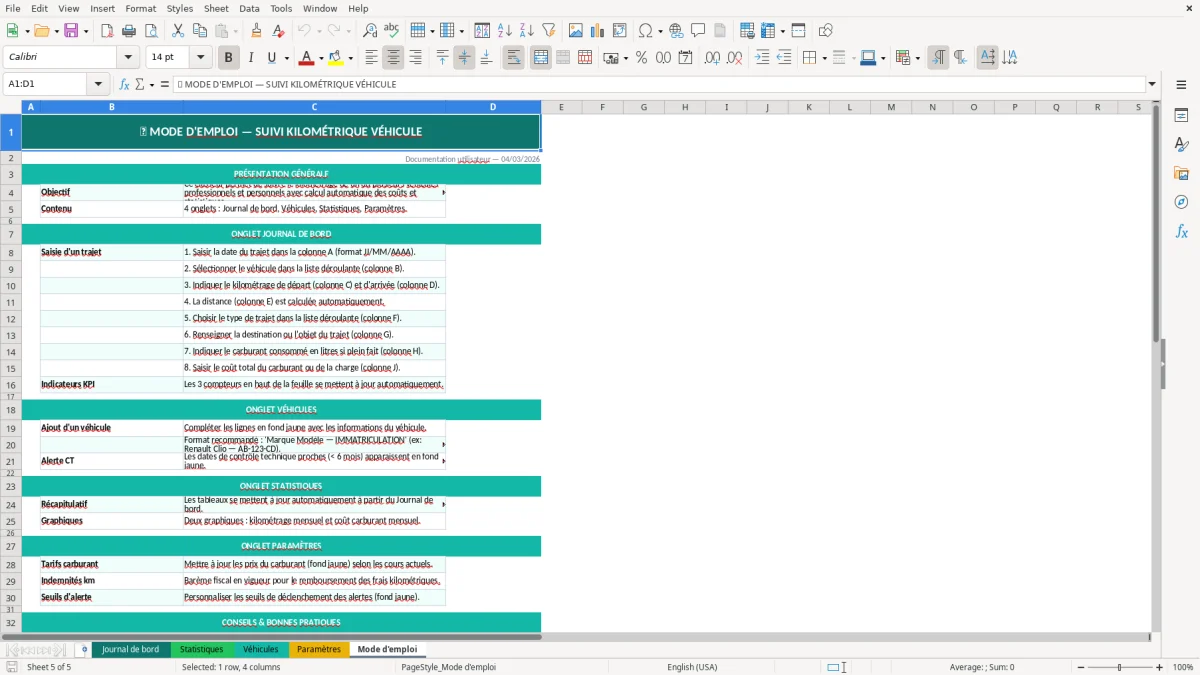The width and height of the screenshot is (1200, 675).
Task: Click zoom in plus button
Action: 1159,667
